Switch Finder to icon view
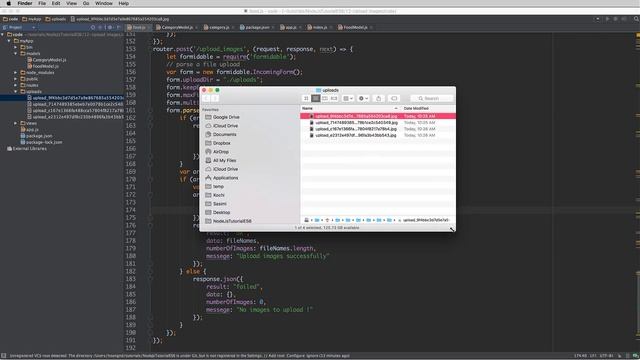Screen dimensions: 640x360 click(x=306, y=98)
